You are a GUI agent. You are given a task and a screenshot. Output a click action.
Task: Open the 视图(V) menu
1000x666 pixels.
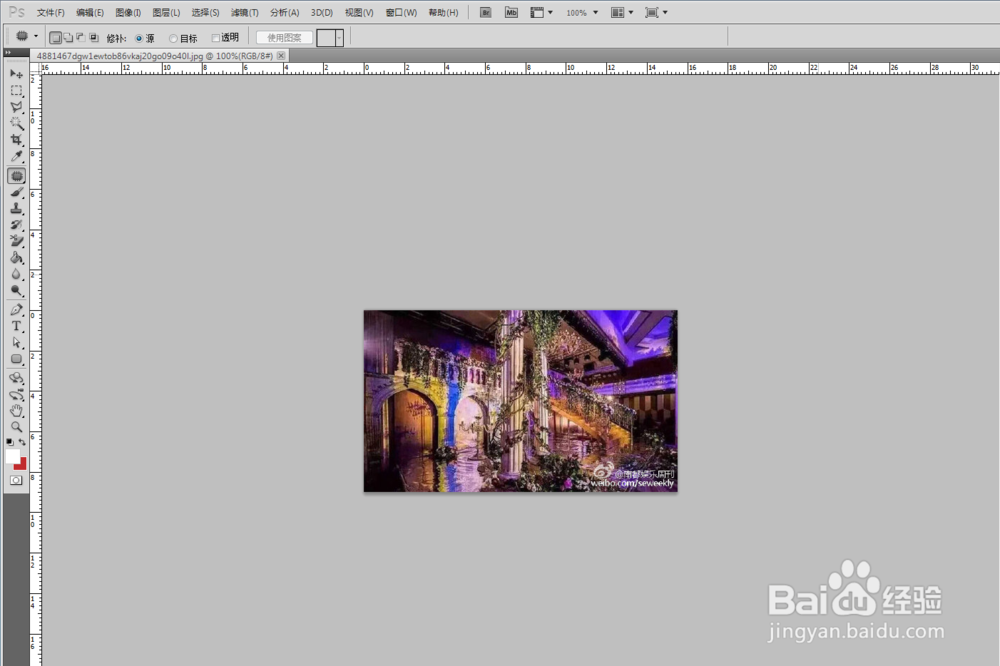click(358, 13)
